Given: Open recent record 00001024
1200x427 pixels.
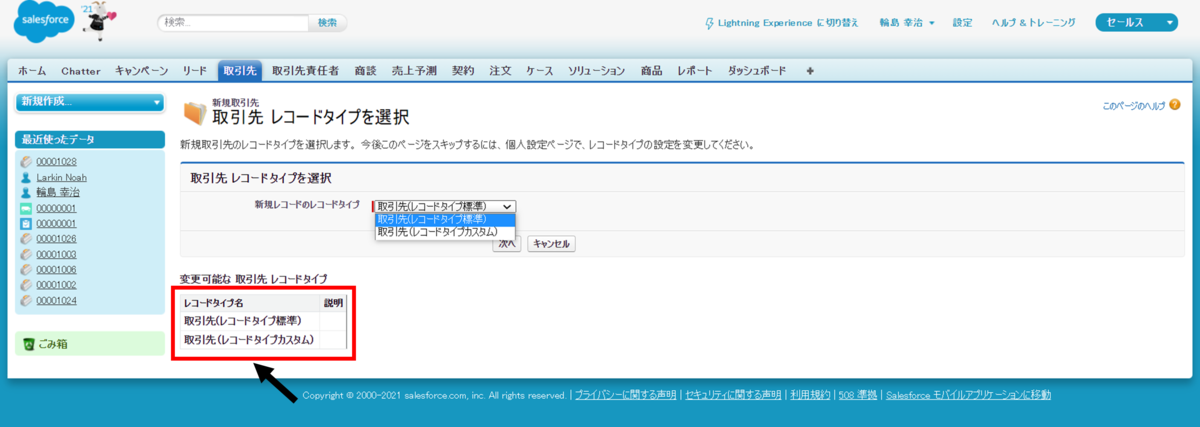Looking at the screenshot, I should (x=57, y=300).
